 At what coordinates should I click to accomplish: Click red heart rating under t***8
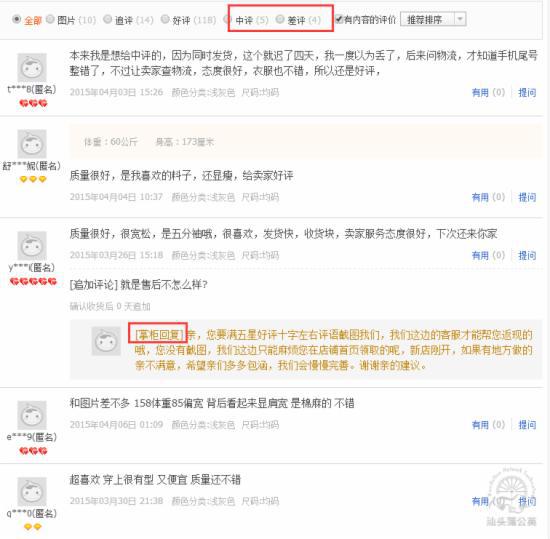coord(33,103)
